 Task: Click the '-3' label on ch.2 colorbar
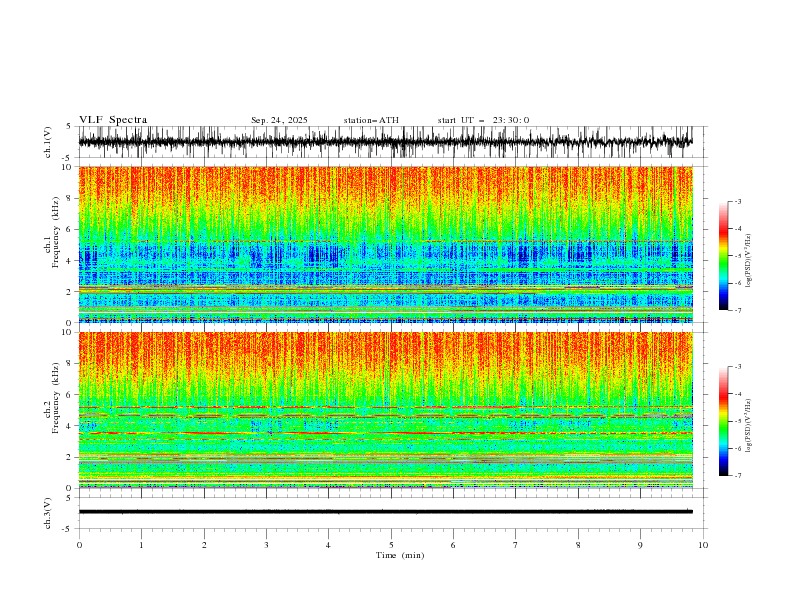point(738,367)
